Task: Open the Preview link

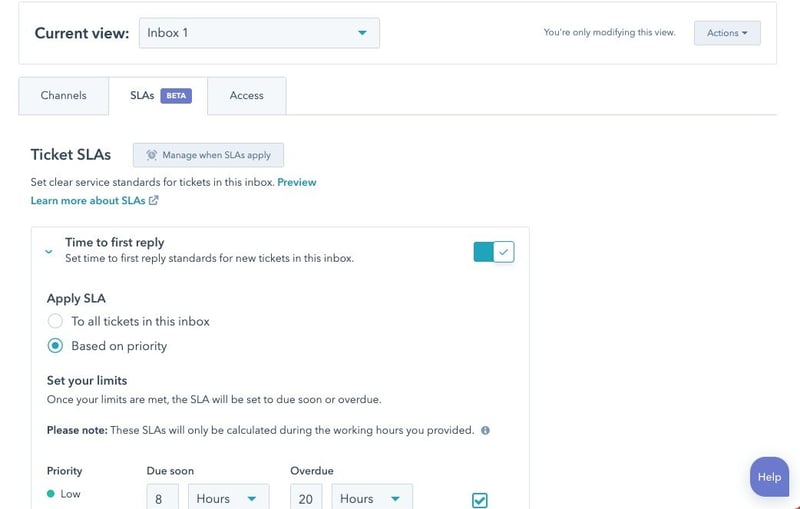Action: (296, 182)
